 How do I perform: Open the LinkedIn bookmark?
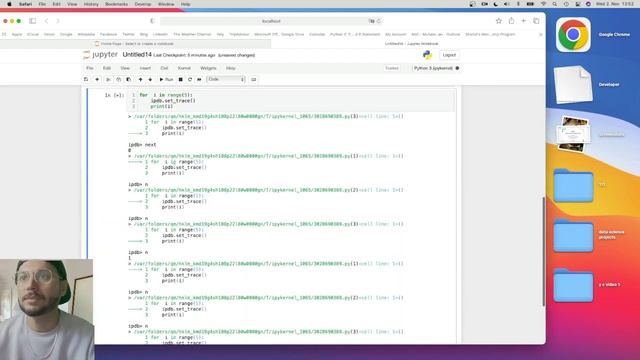[x=160, y=34]
